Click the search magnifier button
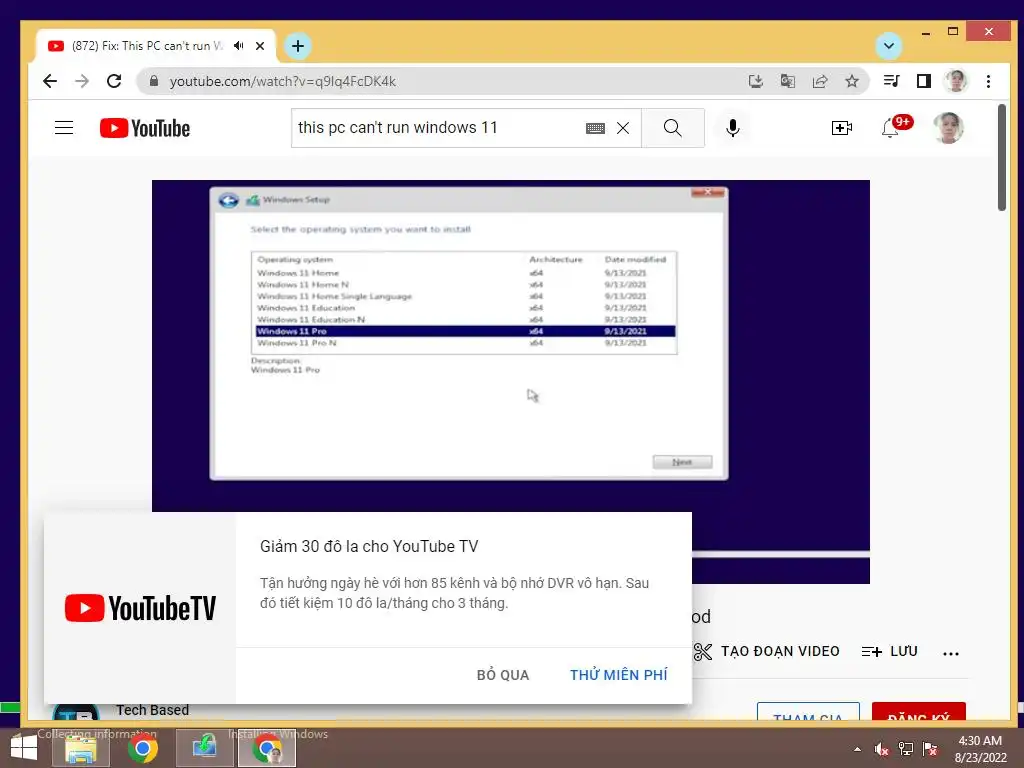This screenshot has width=1024, height=768. [x=673, y=128]
